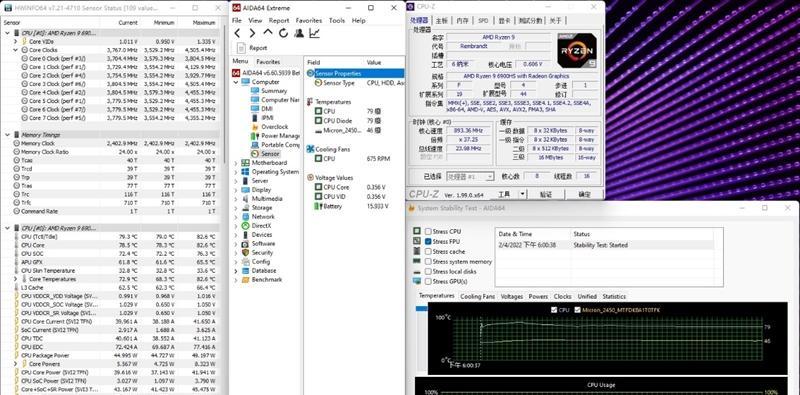Collapse the Core Clocks group in HWiNFO
Viewport: 800px width, 395px height.
coord(15,50)
